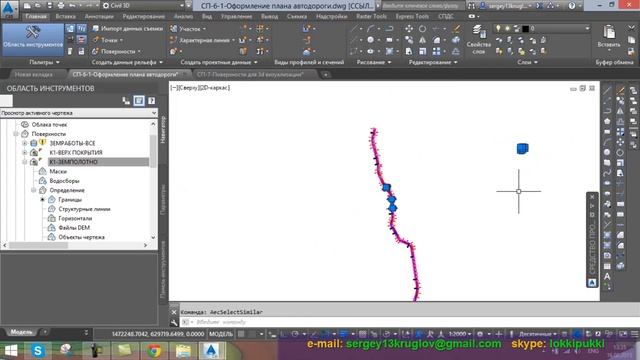
Task: Open the Характерная линия dropdown
Action: coord(202,40)
